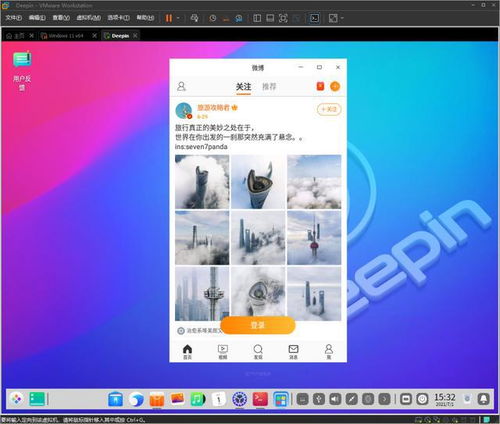Open the Weibo video tab icon
The height and width of the screenshot is (424, 500).
click(223, 351)
